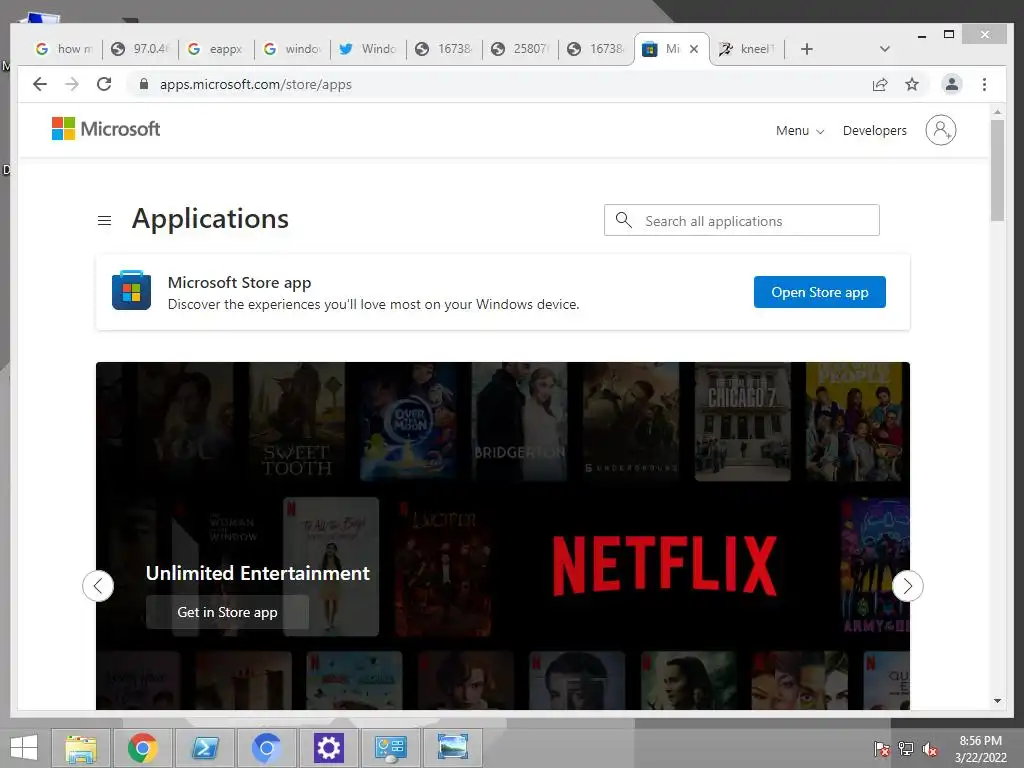
Task: Switch to the 'windo' Google tab
Action: coord(292,49)
